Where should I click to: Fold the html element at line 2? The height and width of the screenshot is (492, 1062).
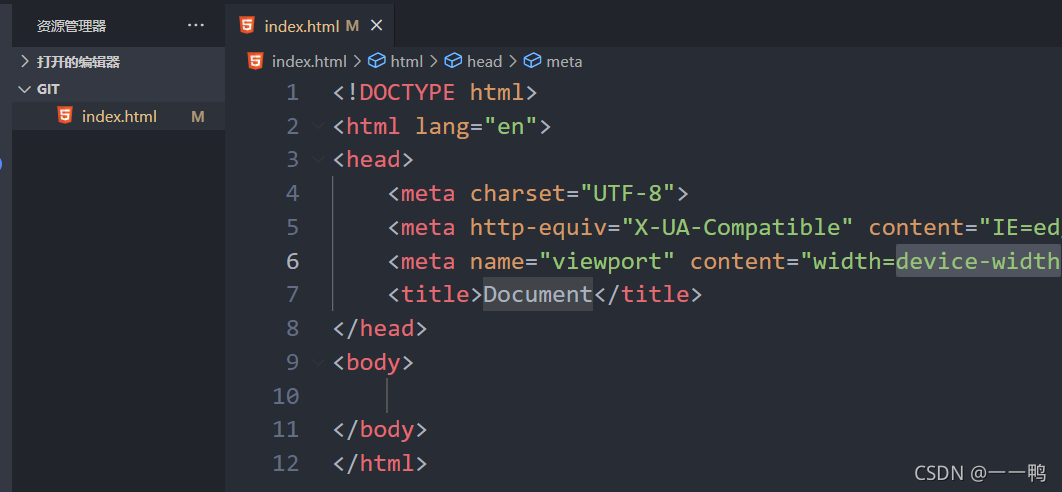317,126
